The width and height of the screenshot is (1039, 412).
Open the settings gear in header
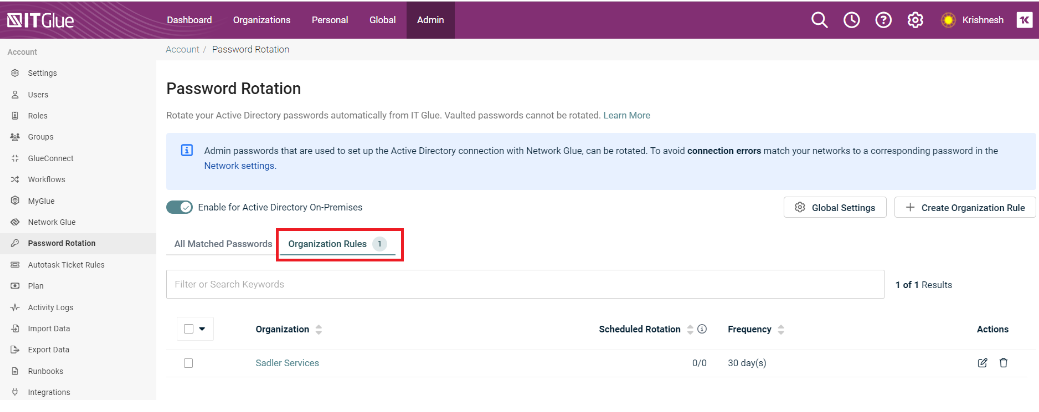pos(915,21)
